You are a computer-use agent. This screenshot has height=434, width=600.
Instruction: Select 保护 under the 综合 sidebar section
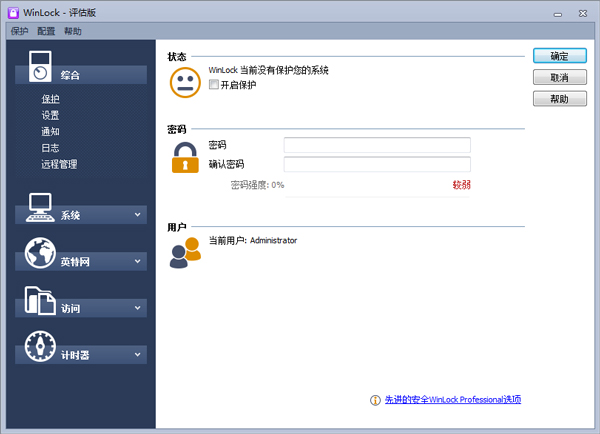[51, 99]
